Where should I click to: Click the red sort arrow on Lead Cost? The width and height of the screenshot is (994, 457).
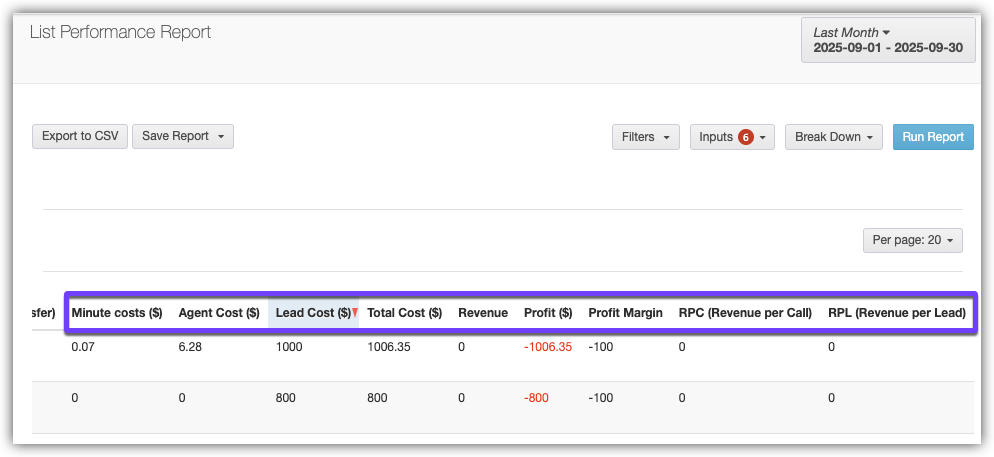[354, 313]
